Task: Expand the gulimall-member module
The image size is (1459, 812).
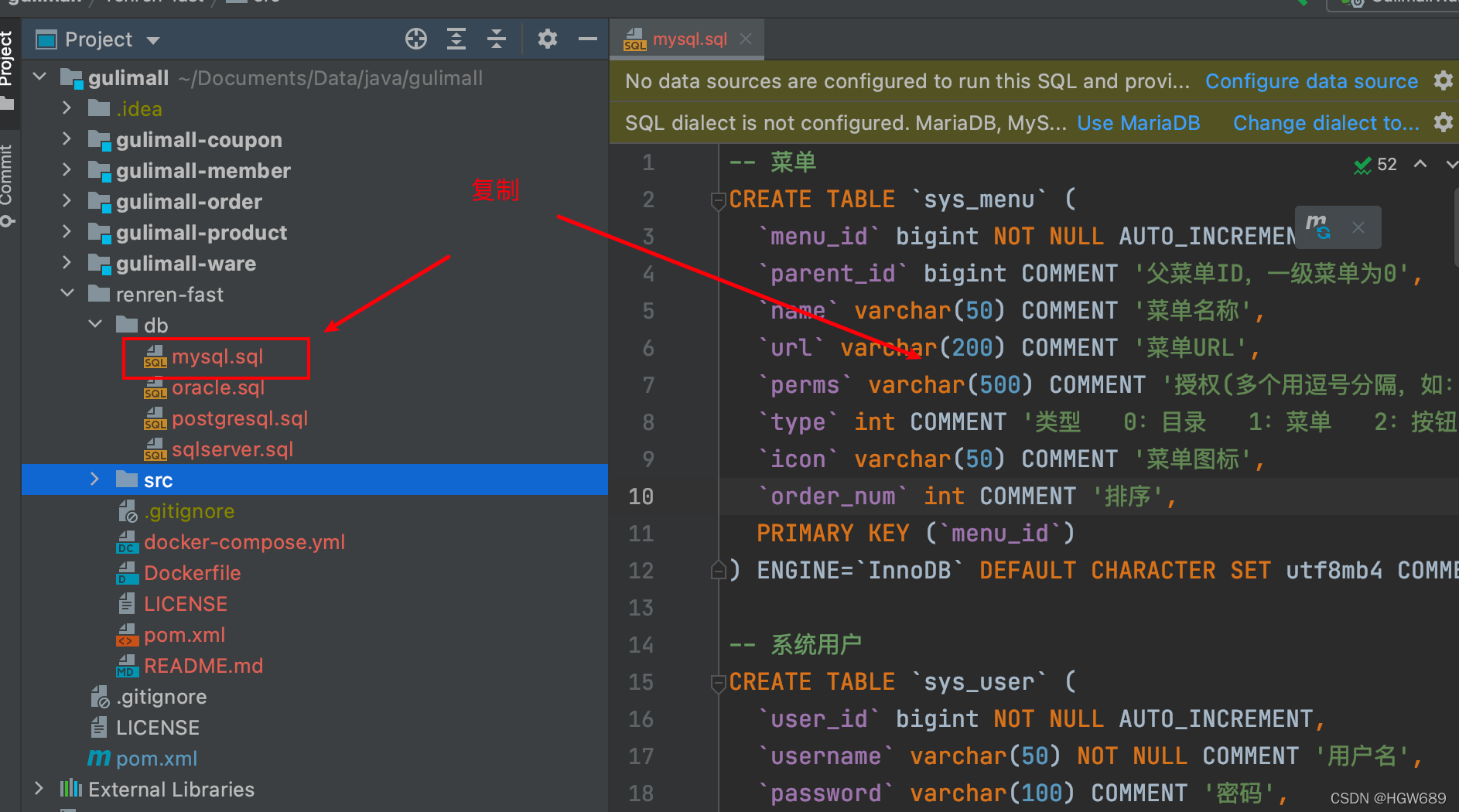Action: click(x=67, y=170)
